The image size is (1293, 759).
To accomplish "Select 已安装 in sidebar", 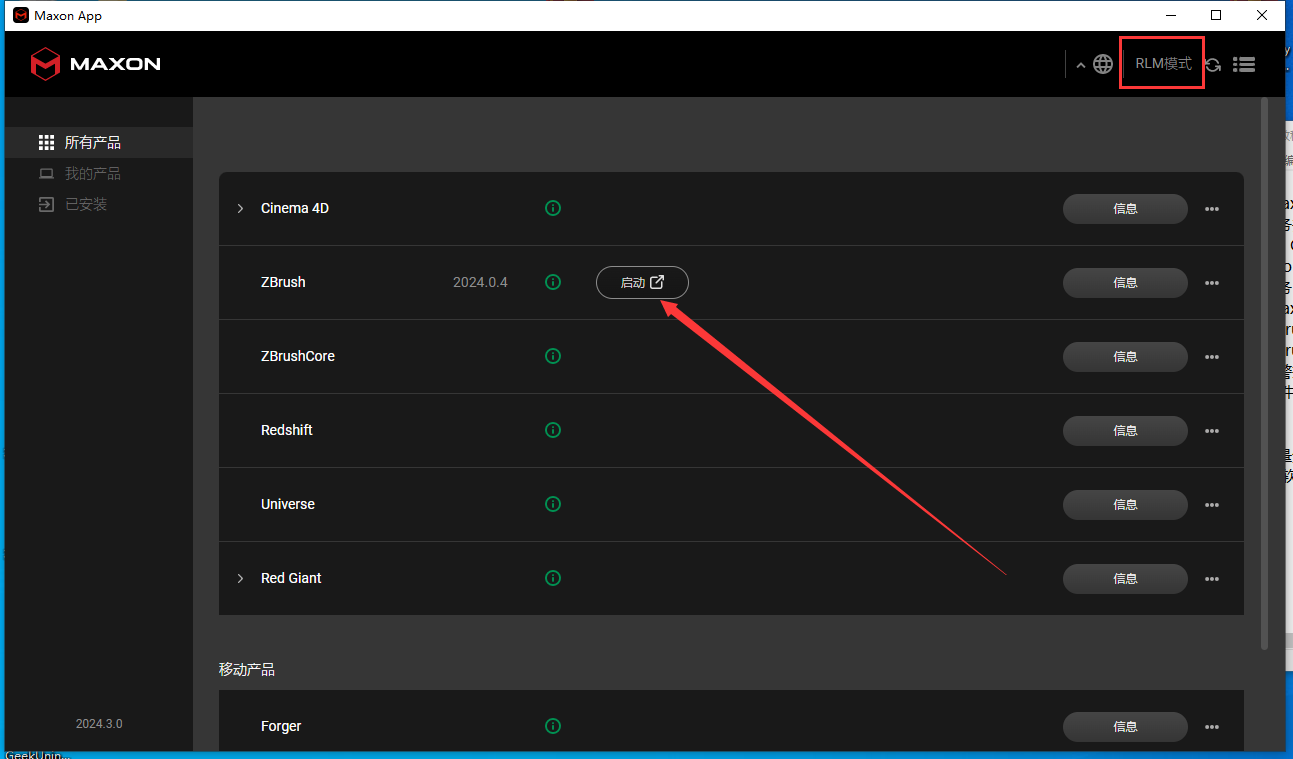I will click(x=99, y=204).
